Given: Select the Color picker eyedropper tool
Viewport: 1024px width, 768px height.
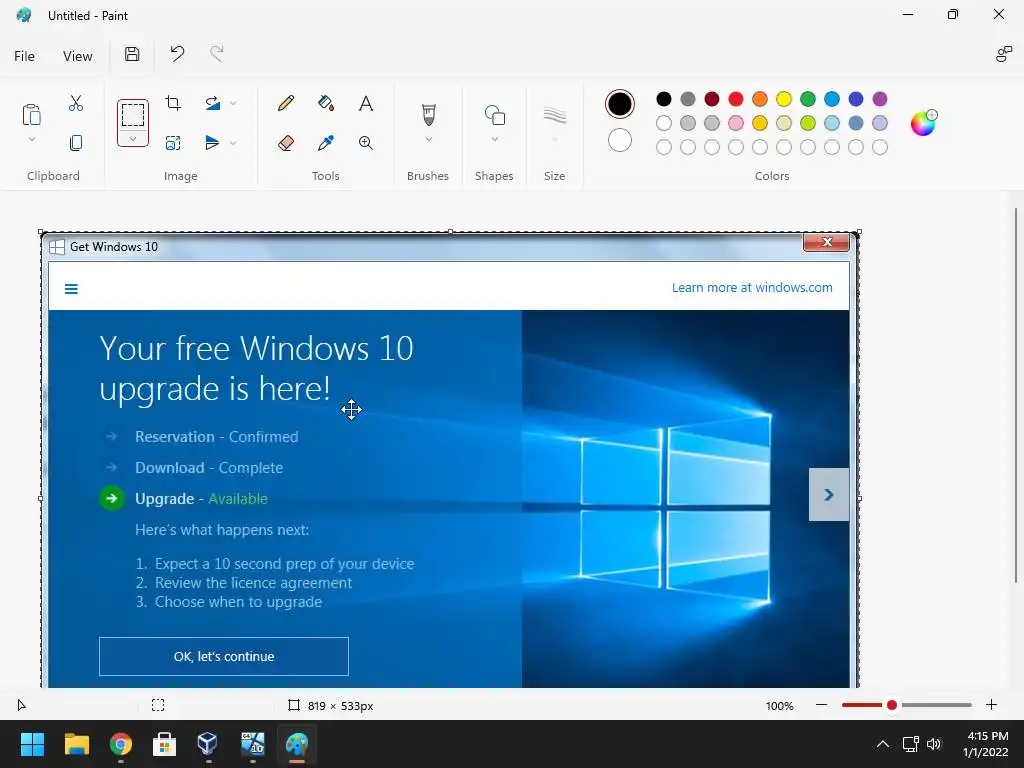Looking at the screenshot, I should [x=326, y=143].
